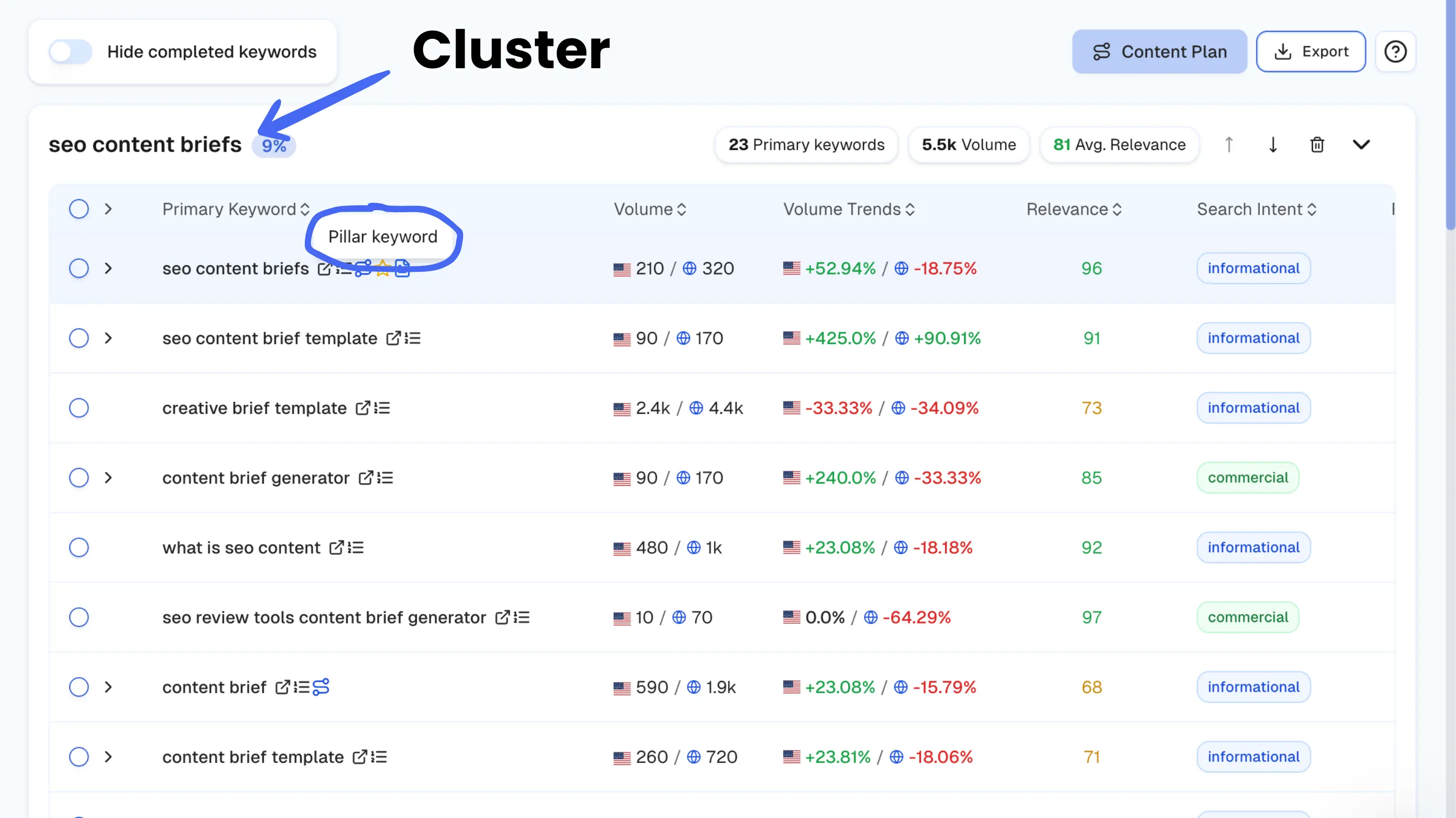Collapse the cluster with chevron down

point(1361,145)
